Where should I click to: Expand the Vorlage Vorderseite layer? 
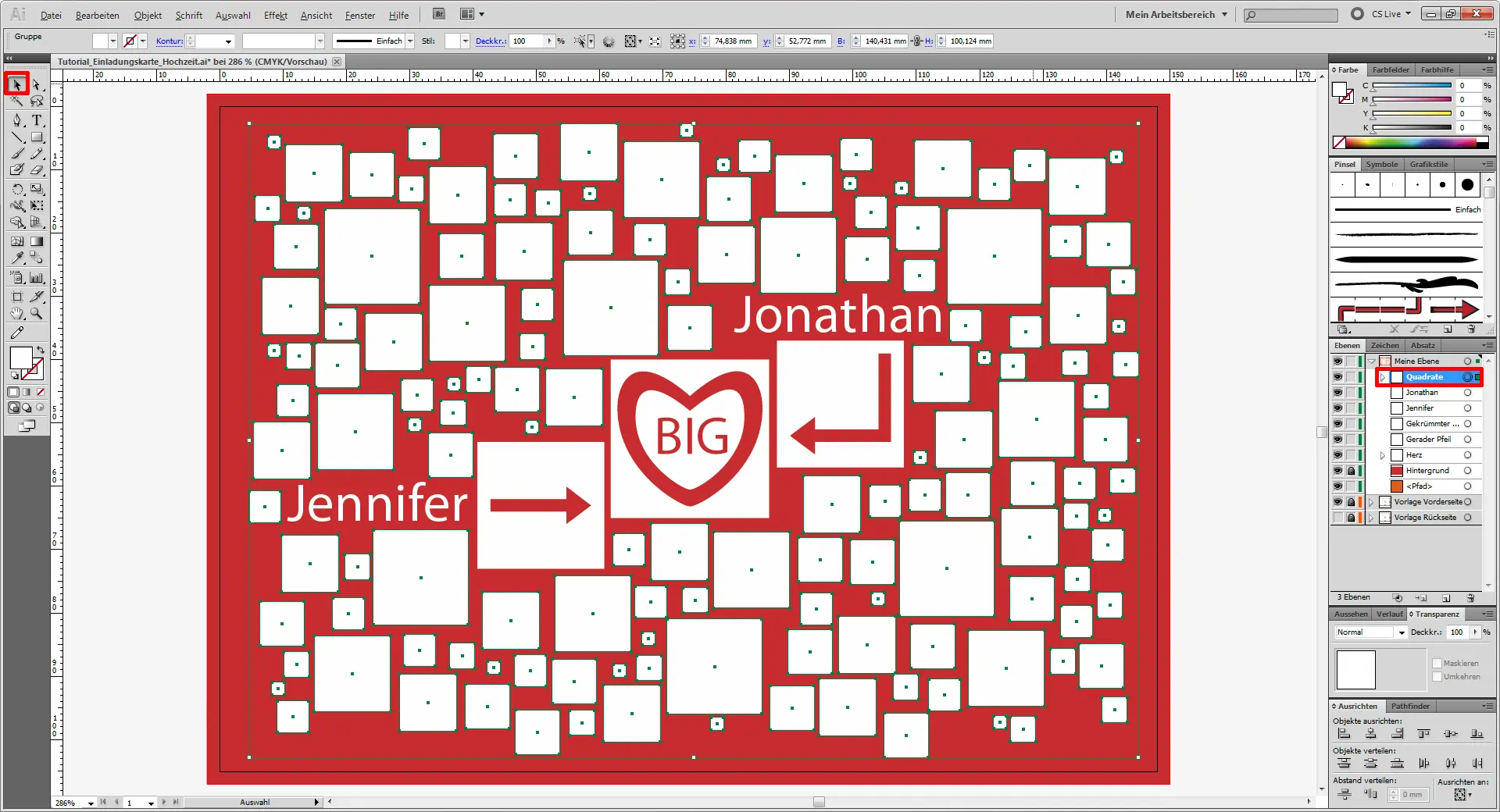pyautogui.click(x=1371, y=502)
